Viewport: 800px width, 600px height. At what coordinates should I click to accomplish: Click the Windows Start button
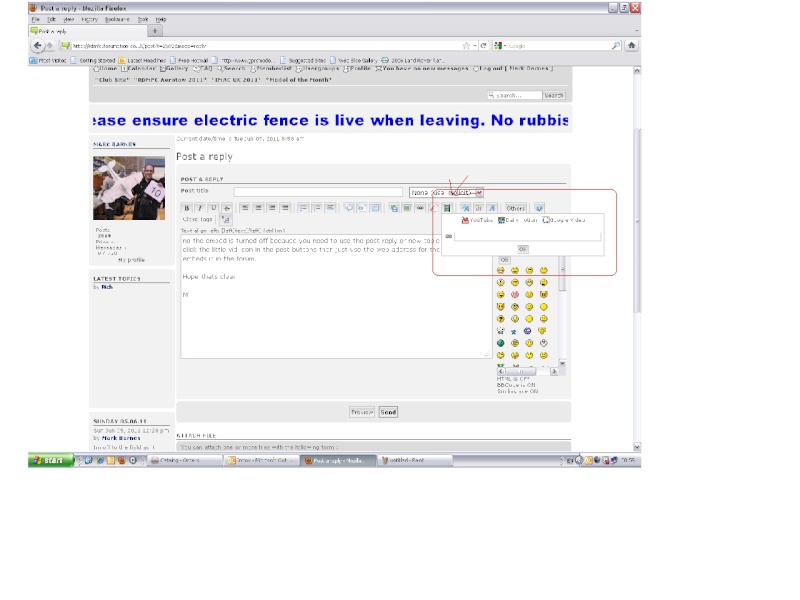51,460
